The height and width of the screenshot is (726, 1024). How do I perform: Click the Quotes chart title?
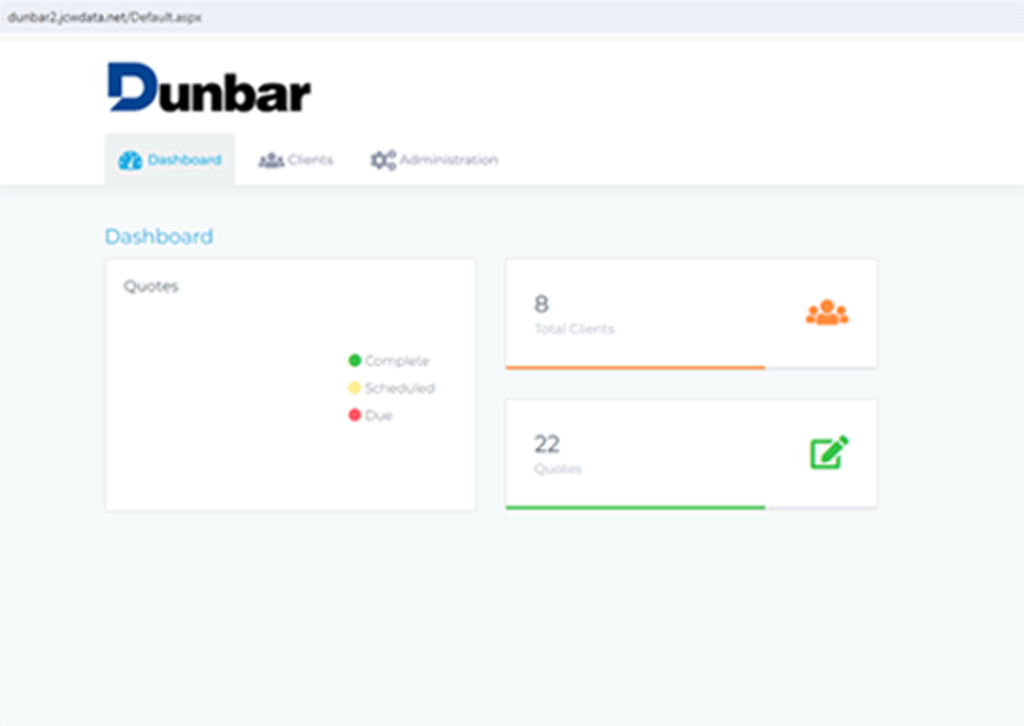point(151,287)
